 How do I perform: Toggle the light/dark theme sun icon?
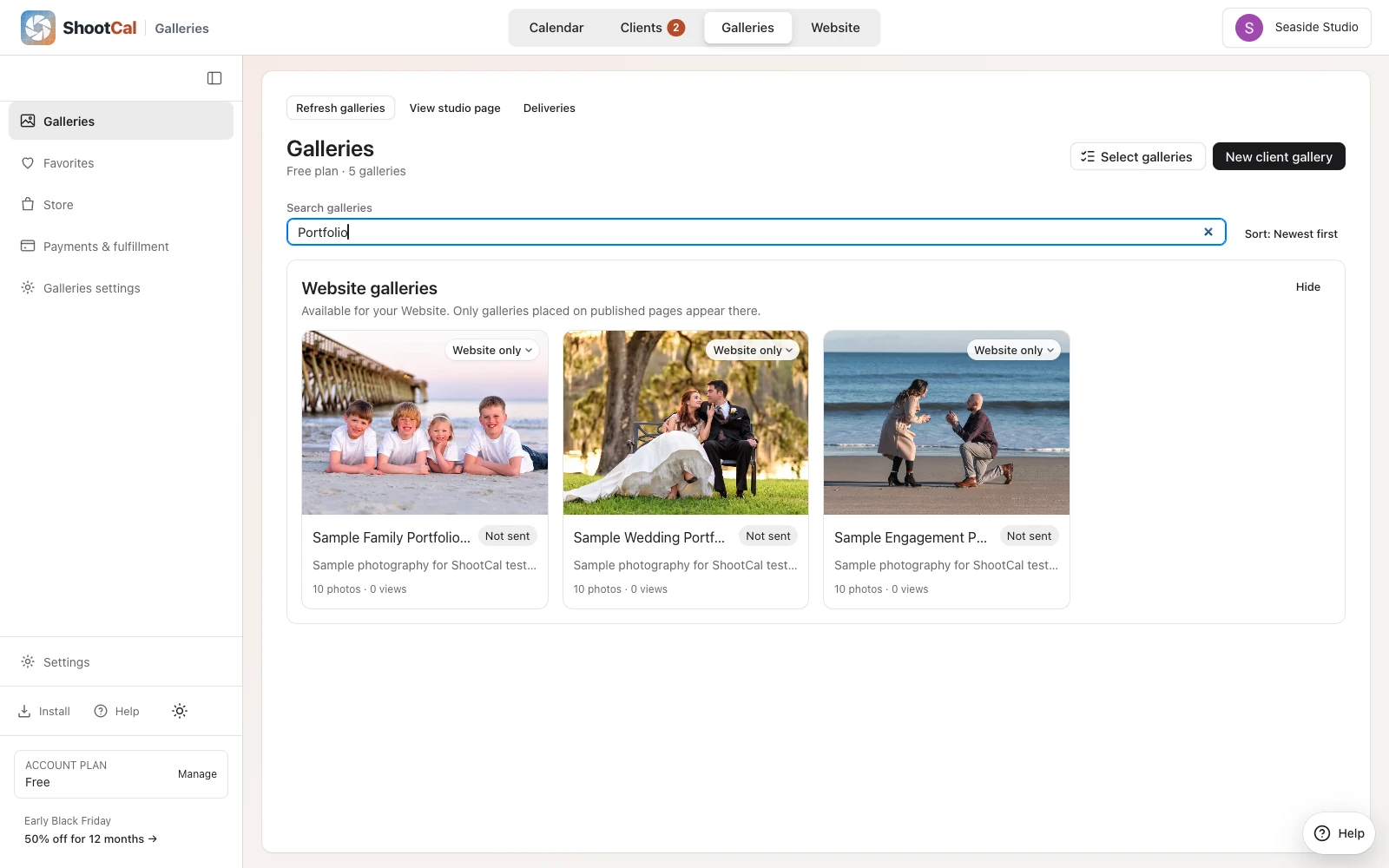point(180,711)
